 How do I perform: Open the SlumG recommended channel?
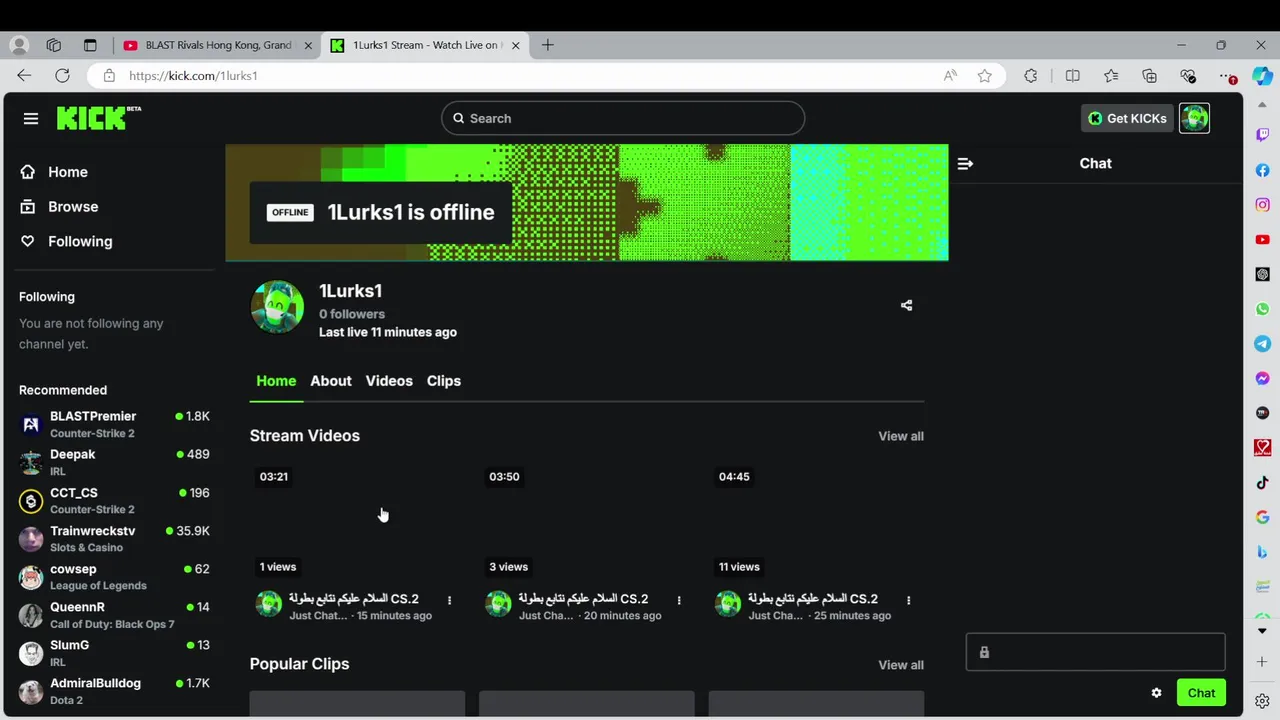114,652
